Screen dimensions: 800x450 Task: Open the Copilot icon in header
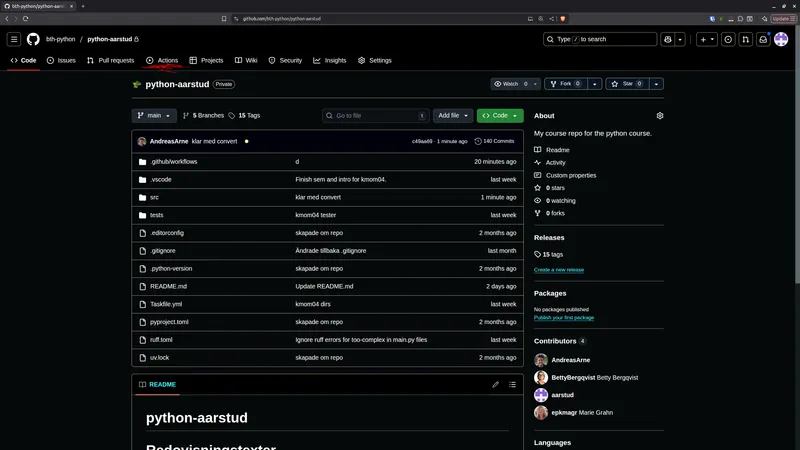click(x=667, y=39)
